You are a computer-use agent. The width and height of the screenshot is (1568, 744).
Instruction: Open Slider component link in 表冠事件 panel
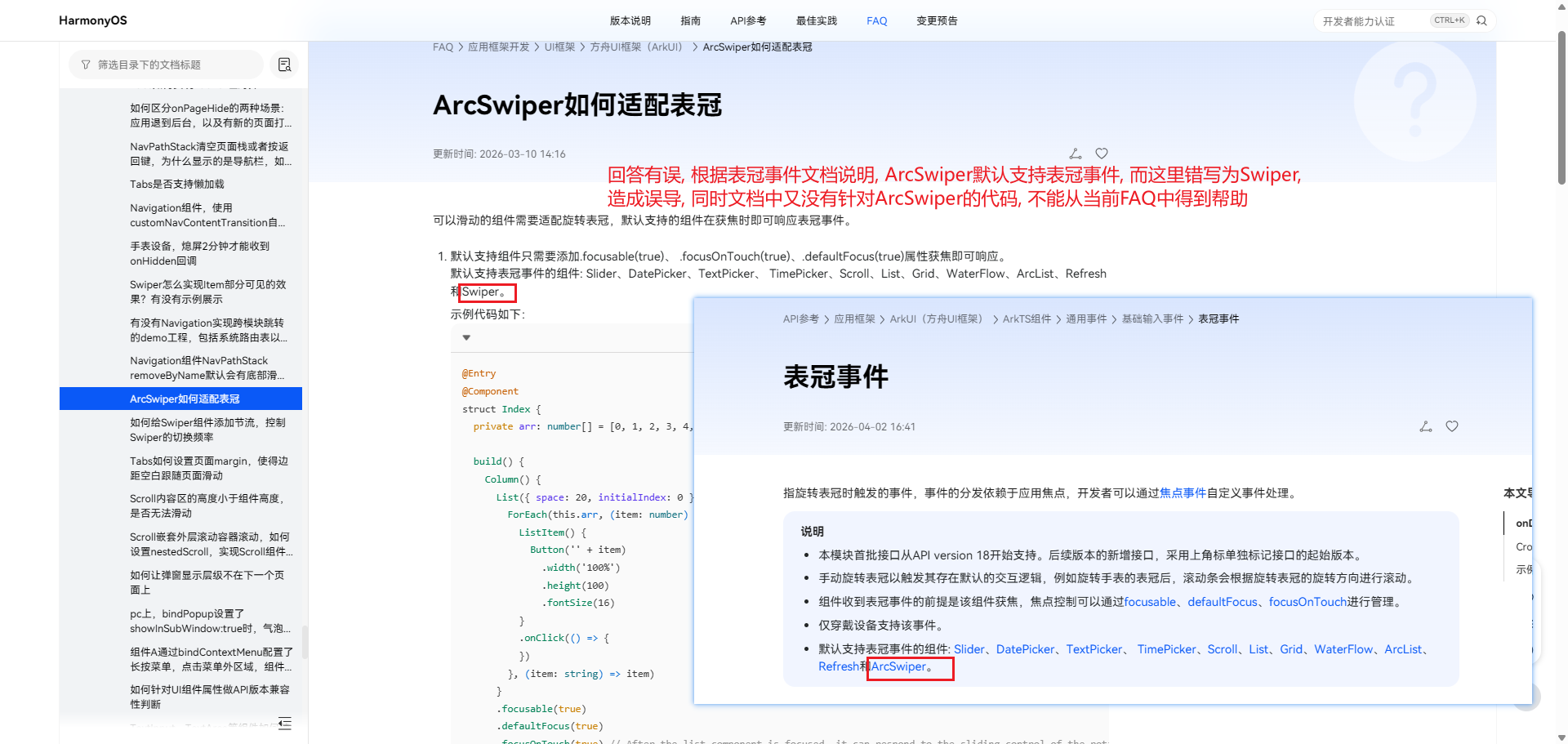(969, 649)
